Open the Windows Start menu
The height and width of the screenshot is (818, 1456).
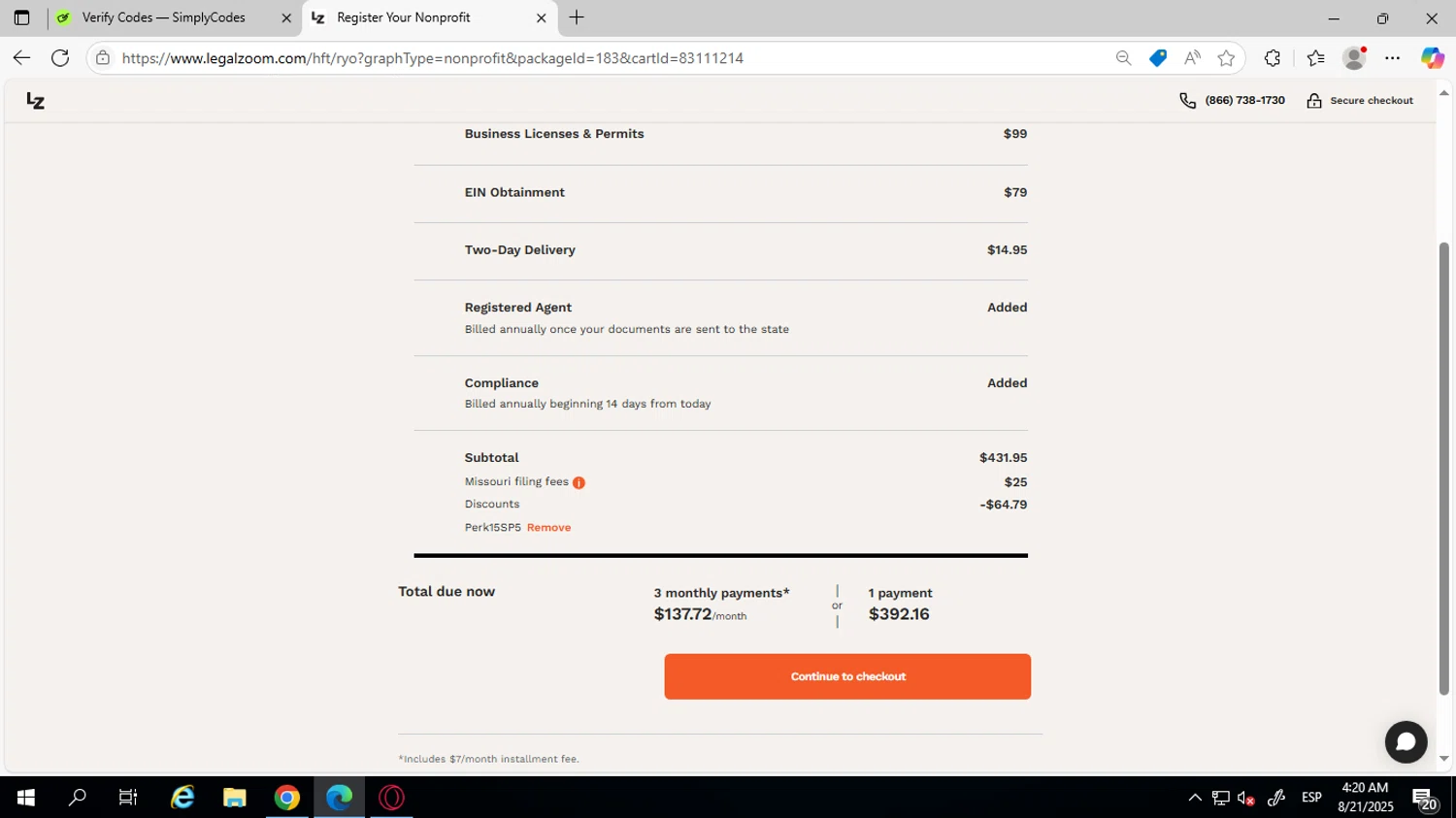(x=26, y=798)
